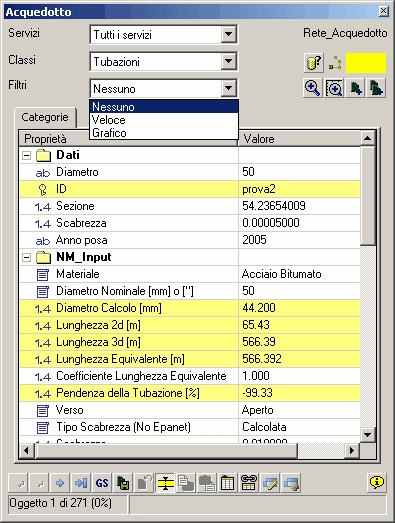Select Veloce in the filter list
Viewport: 395px width, 523px height.
pos(164,120)
